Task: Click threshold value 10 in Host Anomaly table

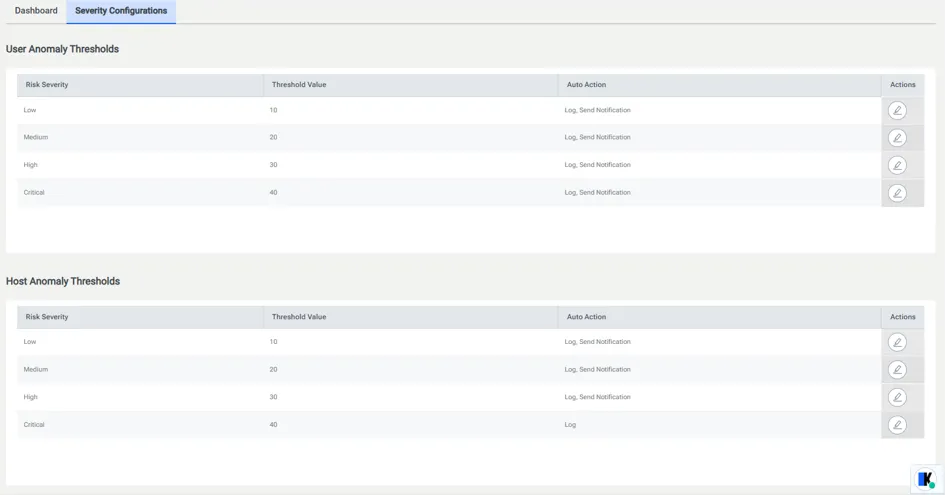Action: [x=274, y=342]
